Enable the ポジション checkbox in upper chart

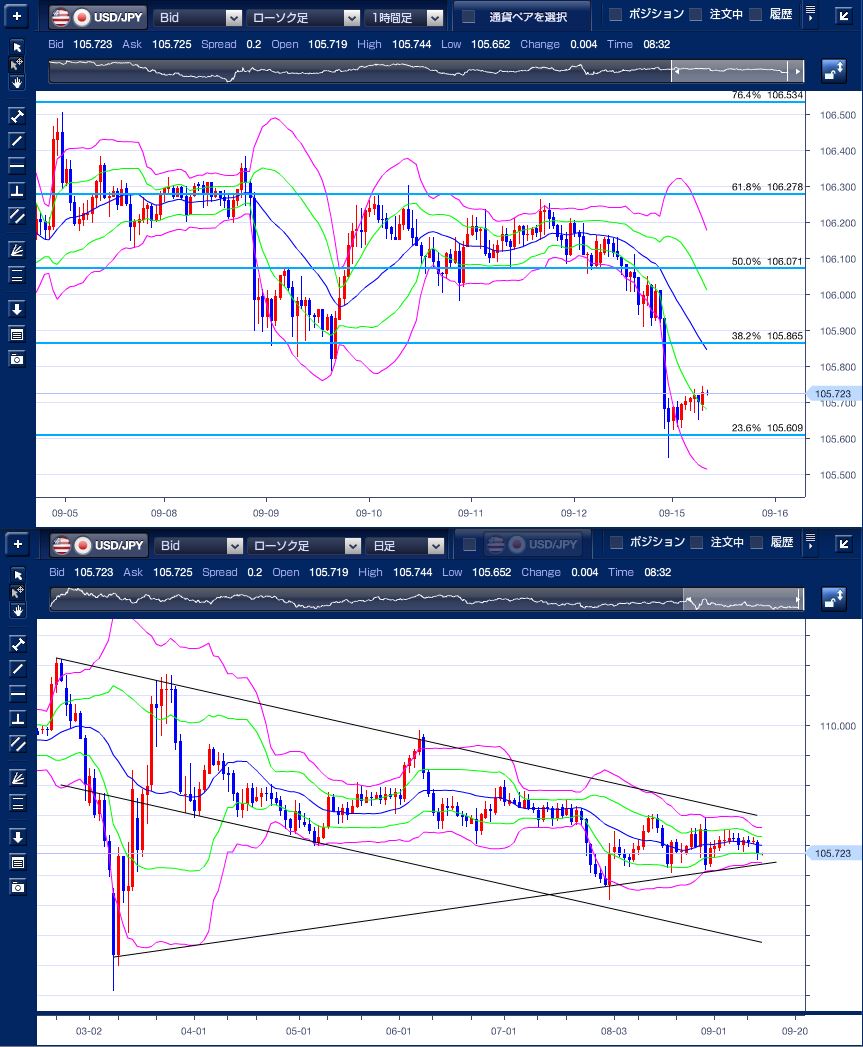pyautogui.click(x=616, y=15)
